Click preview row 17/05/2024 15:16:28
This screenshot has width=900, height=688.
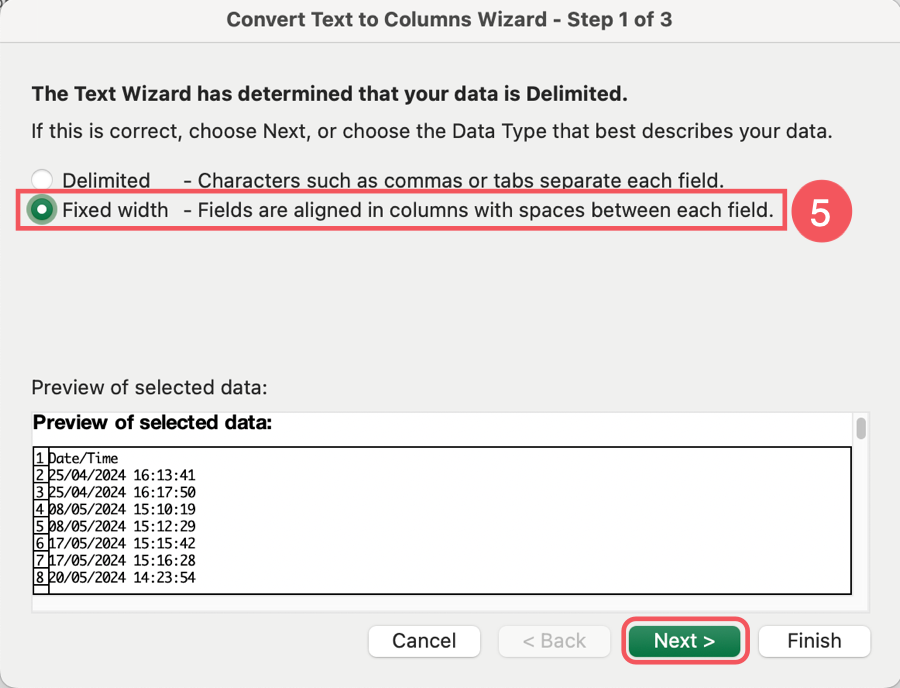coord(122,560)
